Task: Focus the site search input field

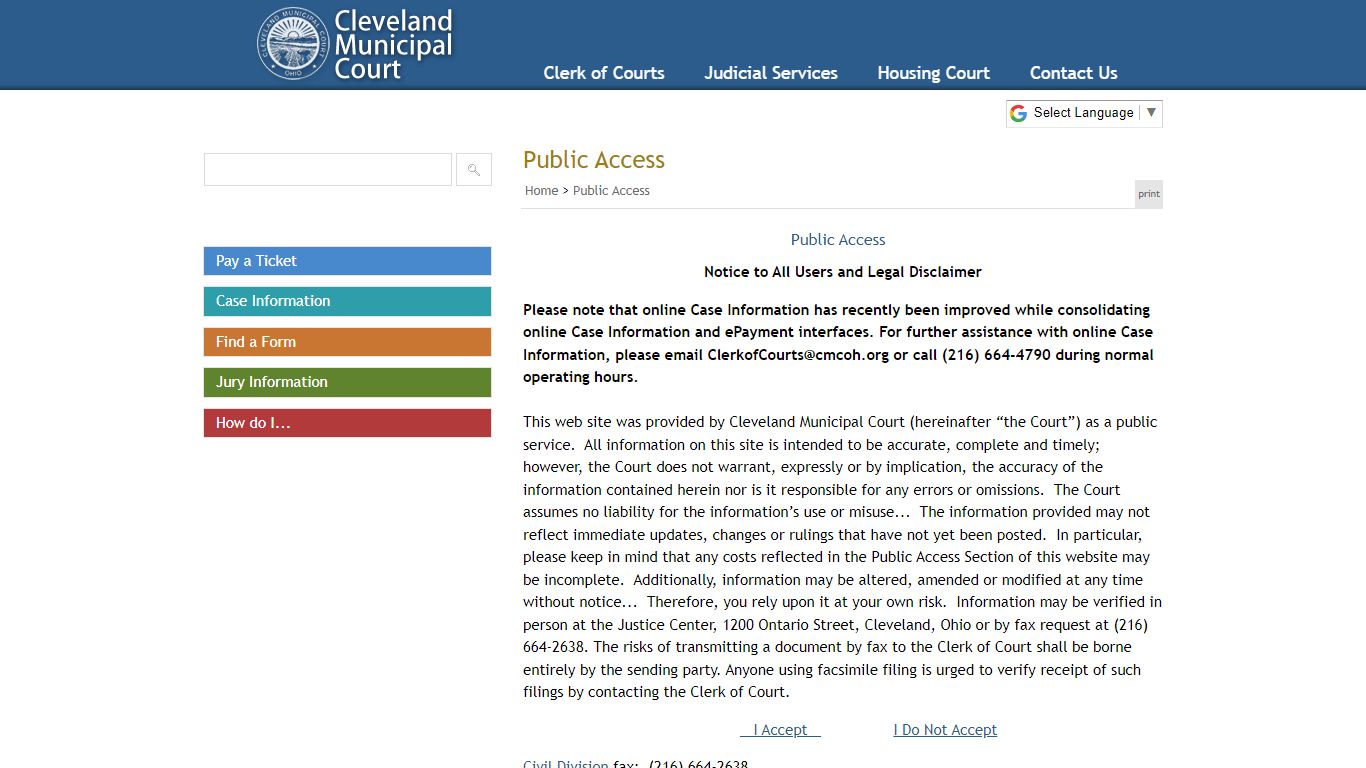Action: click(x=328, y=170)
